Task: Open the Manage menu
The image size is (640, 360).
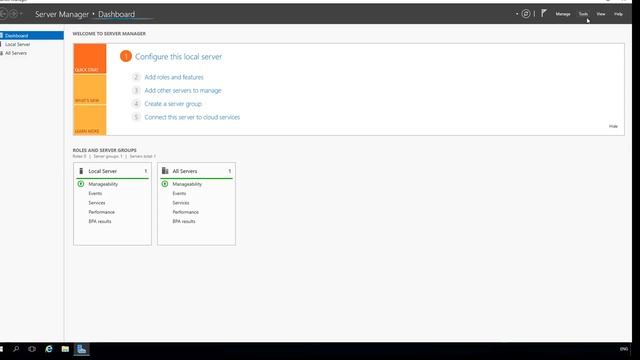Action: (x=562, y=14)
